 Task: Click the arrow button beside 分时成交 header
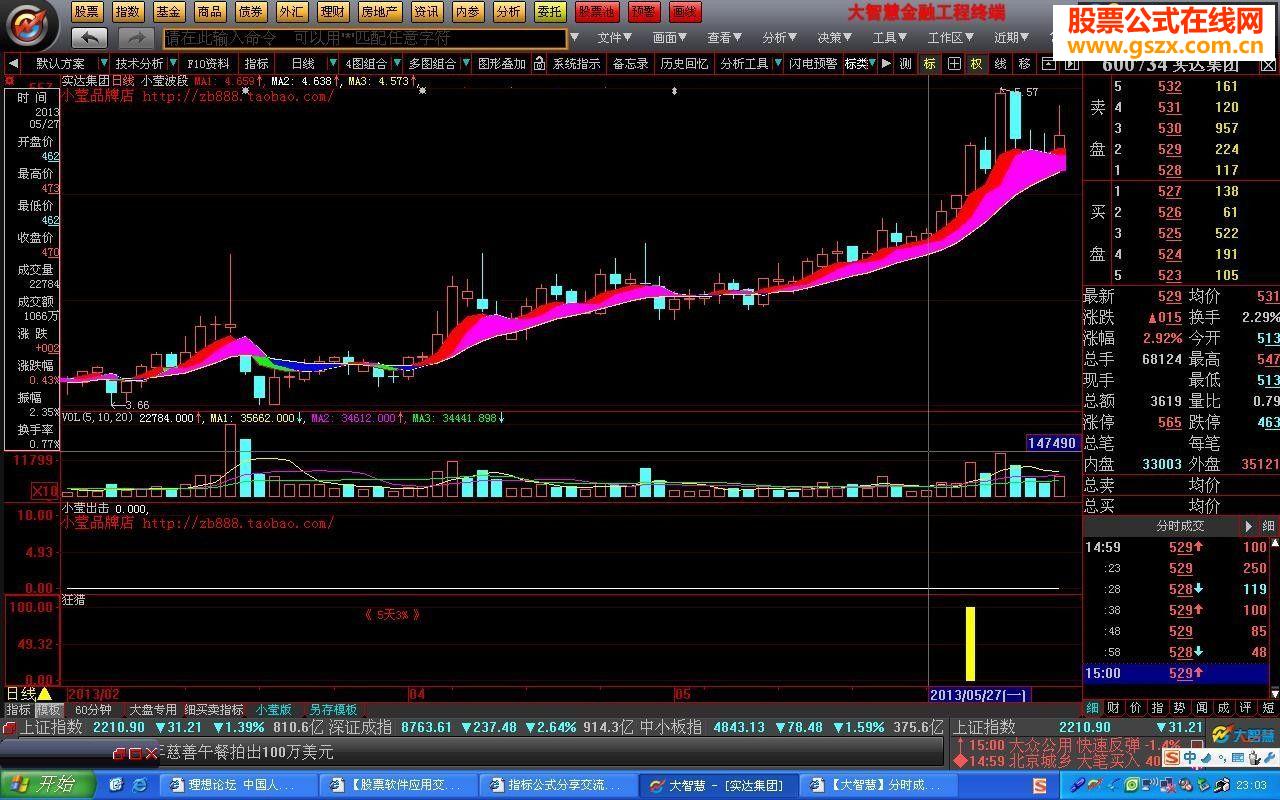tap(1249, 526)
